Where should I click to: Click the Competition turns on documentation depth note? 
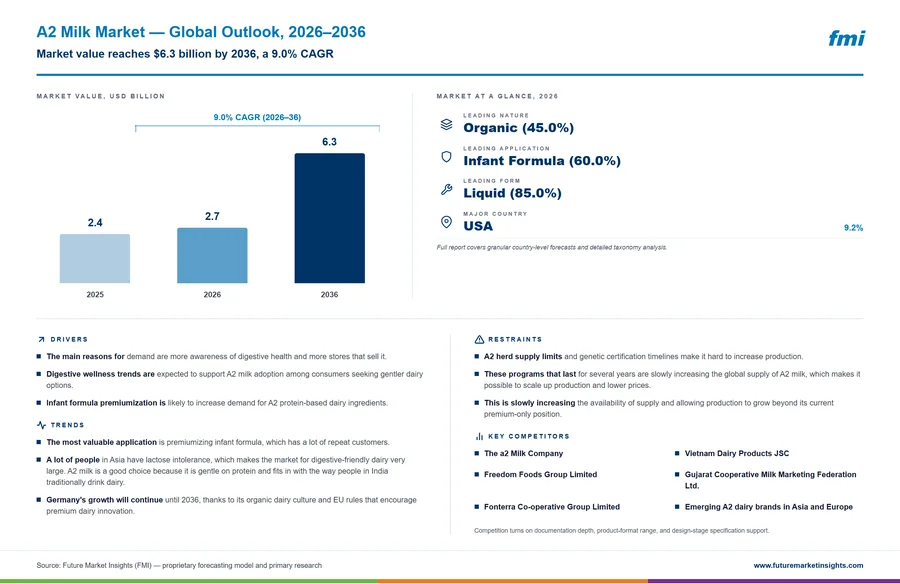pyautogui.click(x=621, y=531)
